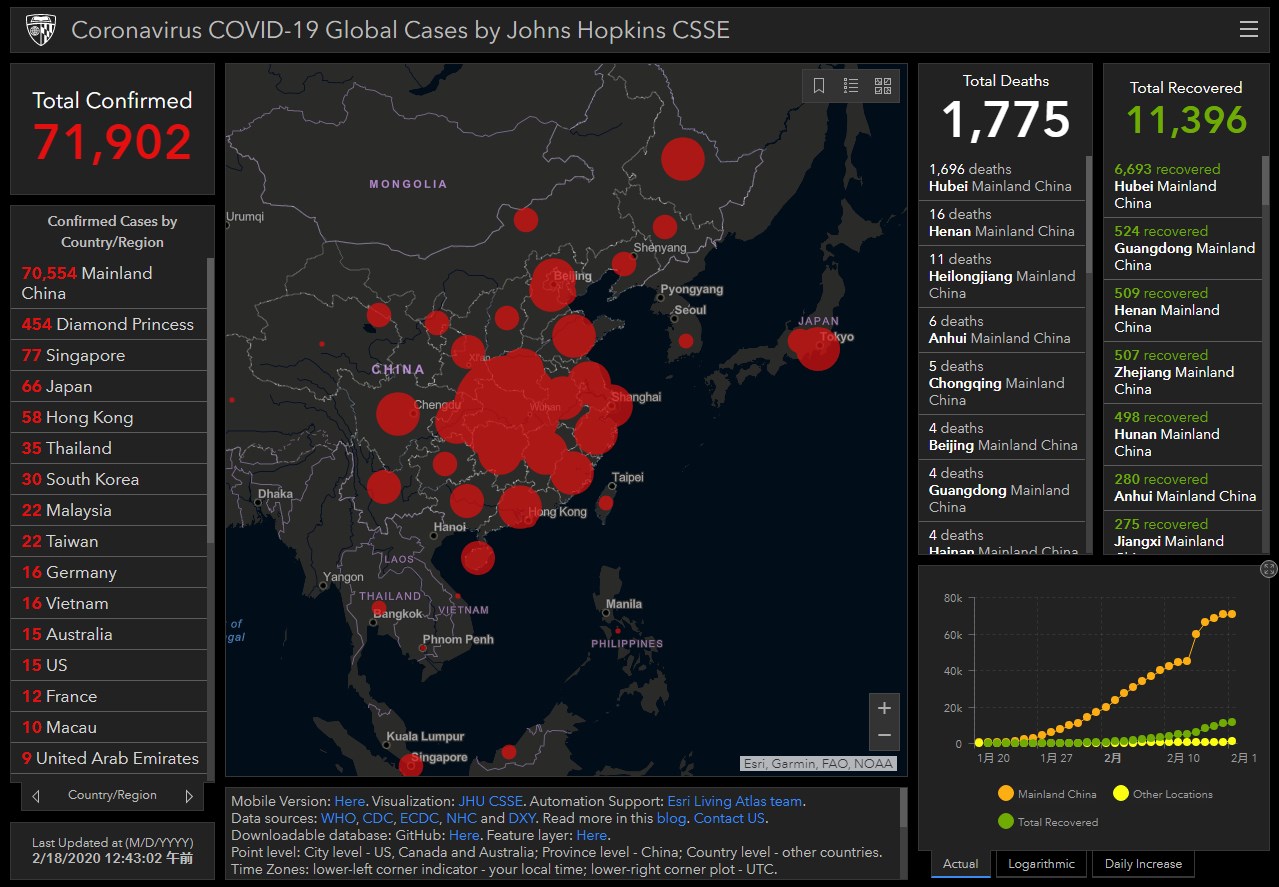
Task: Go to next Country/Region list arrow
Action: 188,796
